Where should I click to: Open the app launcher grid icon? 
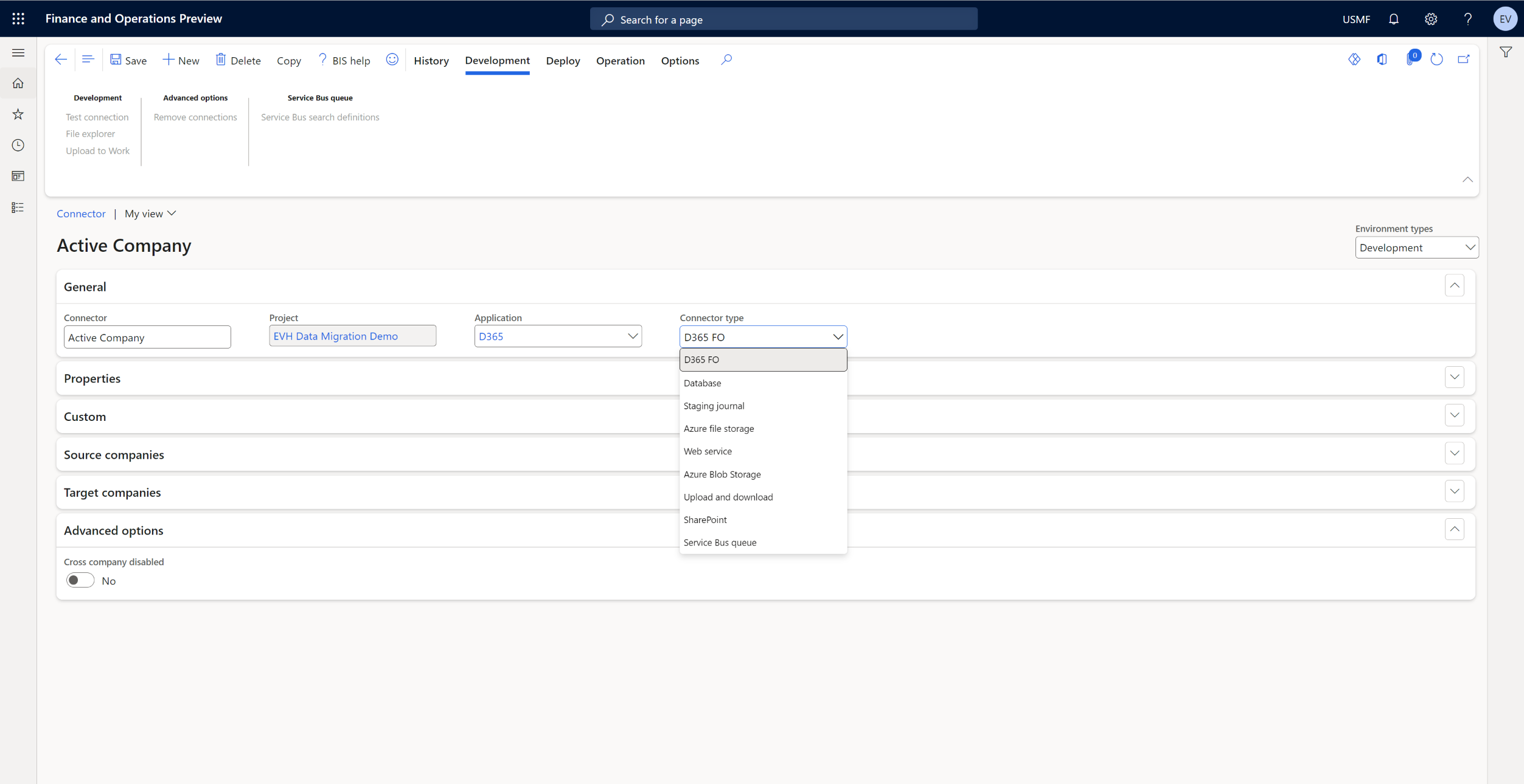point(18,18)
